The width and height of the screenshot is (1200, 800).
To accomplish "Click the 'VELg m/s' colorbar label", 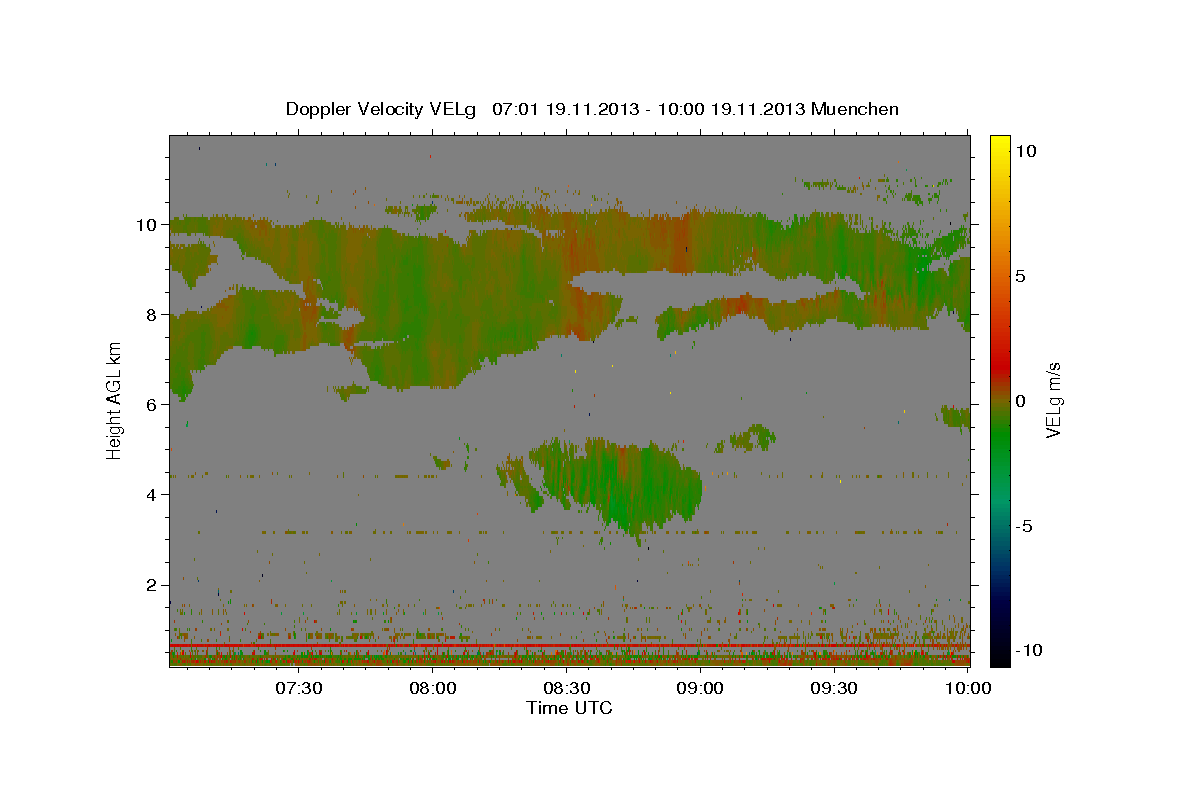I will point(1054,400).
